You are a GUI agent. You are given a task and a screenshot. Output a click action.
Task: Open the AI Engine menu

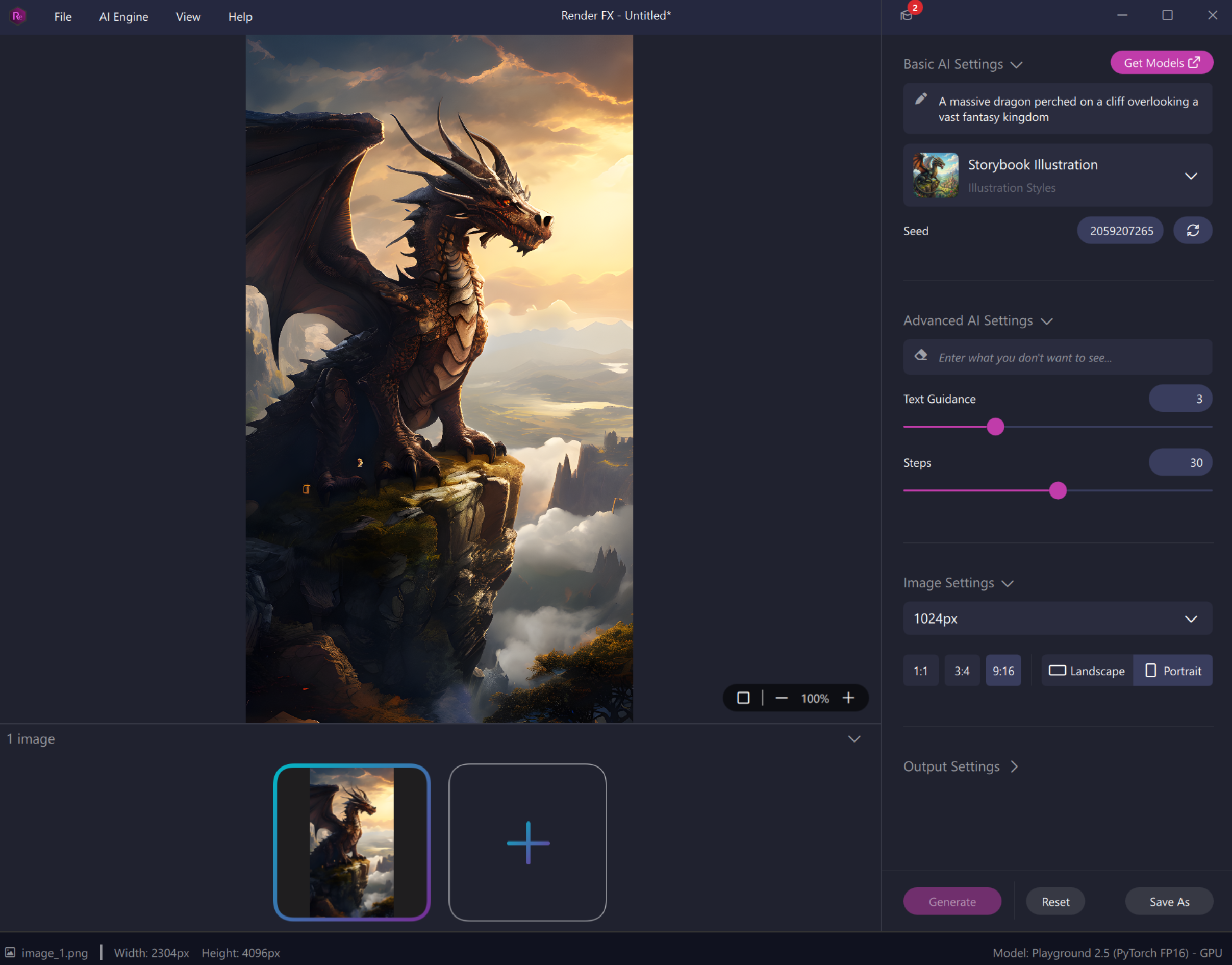point(123,17)
